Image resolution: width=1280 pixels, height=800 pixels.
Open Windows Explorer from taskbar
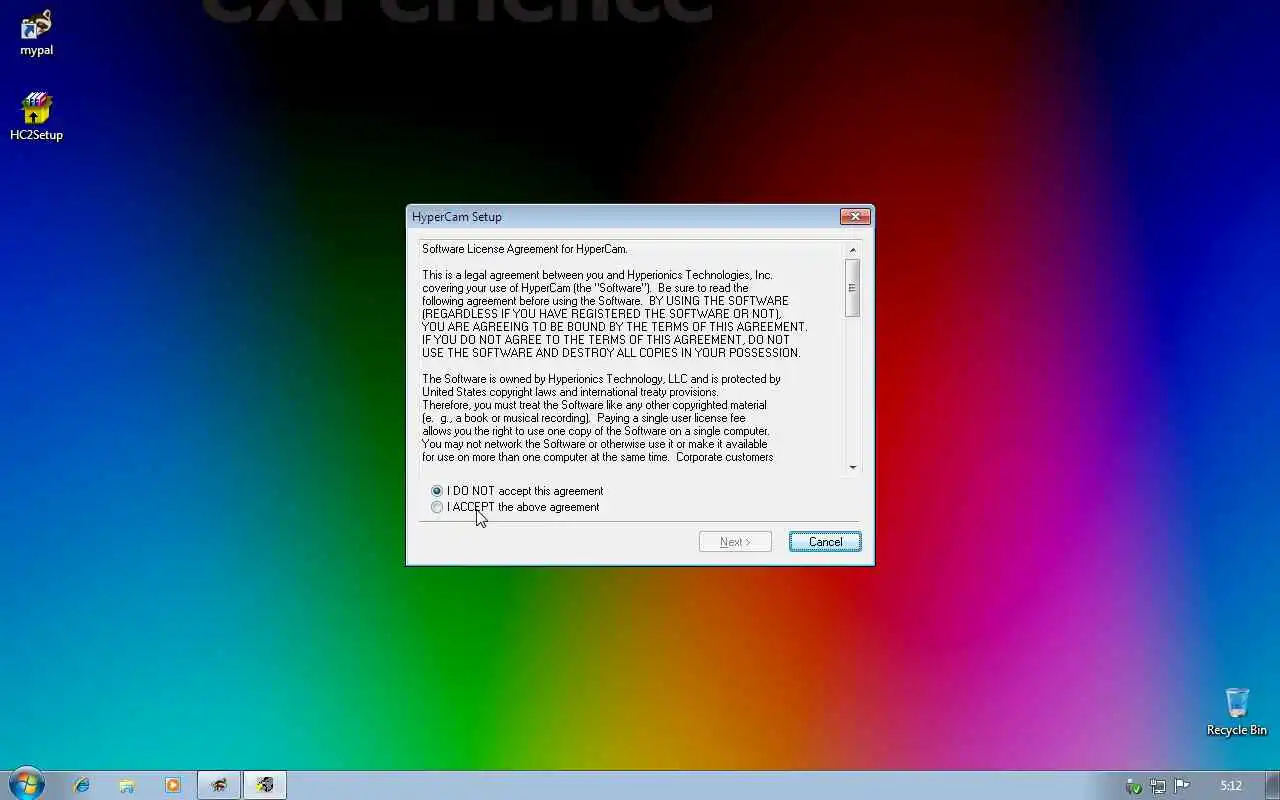click(127, 786)
